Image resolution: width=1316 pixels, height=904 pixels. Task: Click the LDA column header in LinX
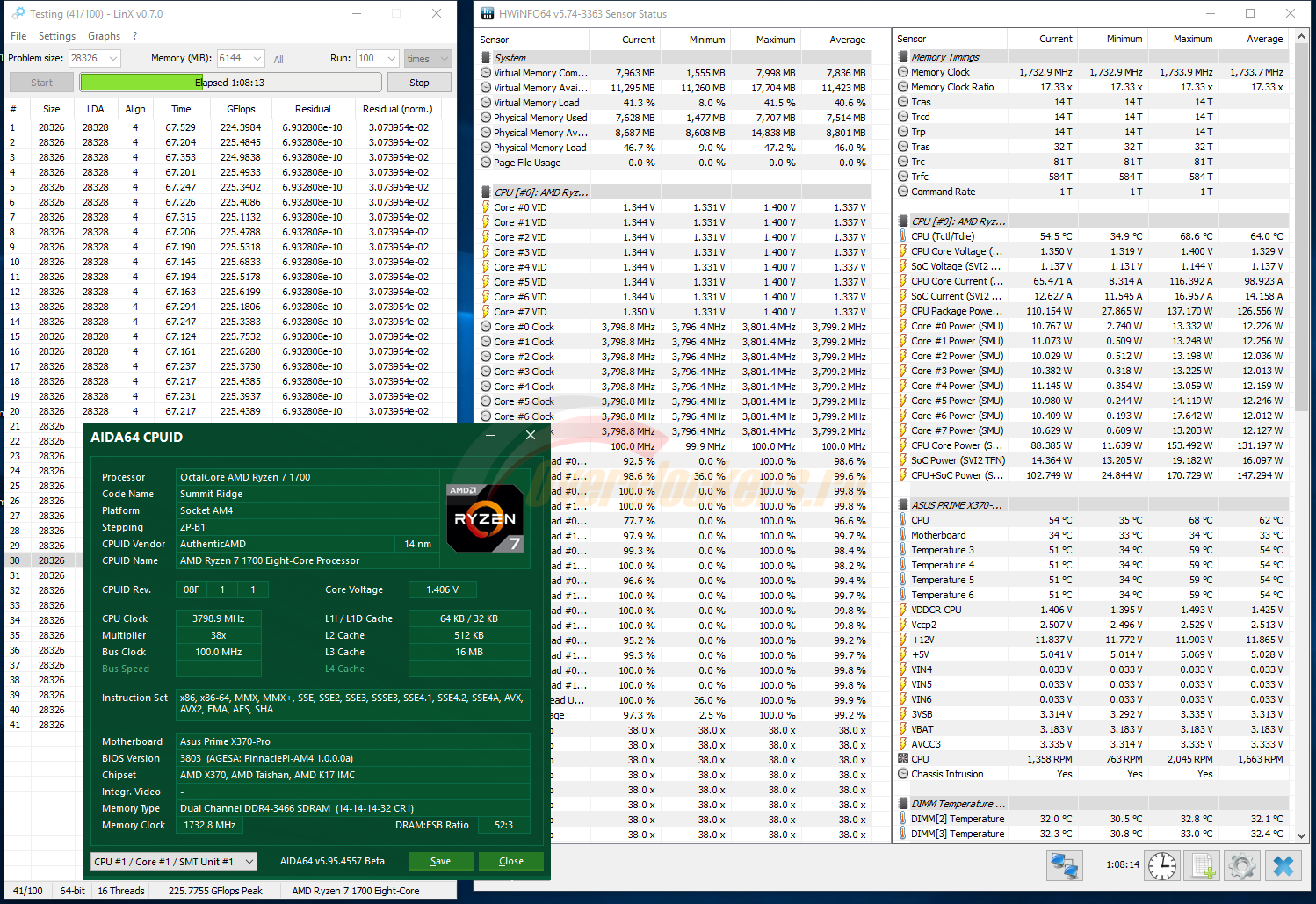click(x=96, y=109)
